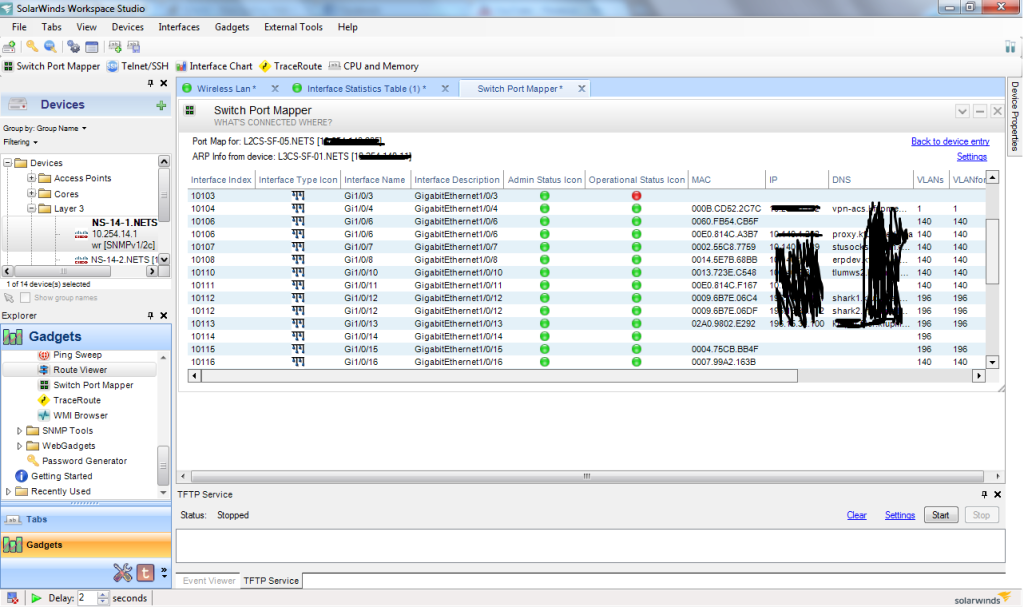
Task: Click the yellow key credentials icon
Action: click(x=31, y=46)
